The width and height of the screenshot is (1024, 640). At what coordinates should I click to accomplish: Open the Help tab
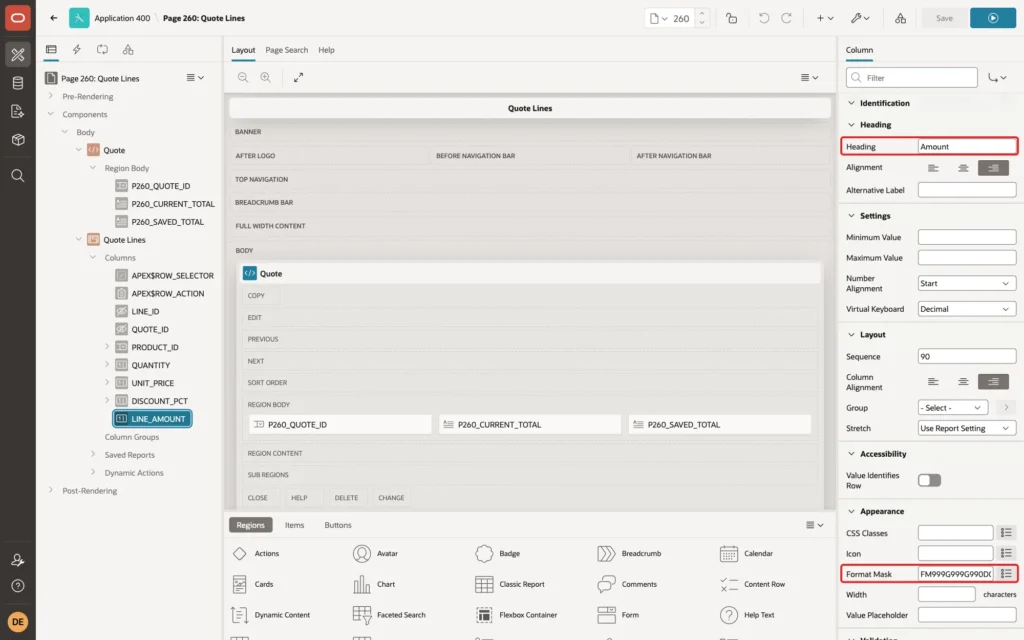(326, 50)
